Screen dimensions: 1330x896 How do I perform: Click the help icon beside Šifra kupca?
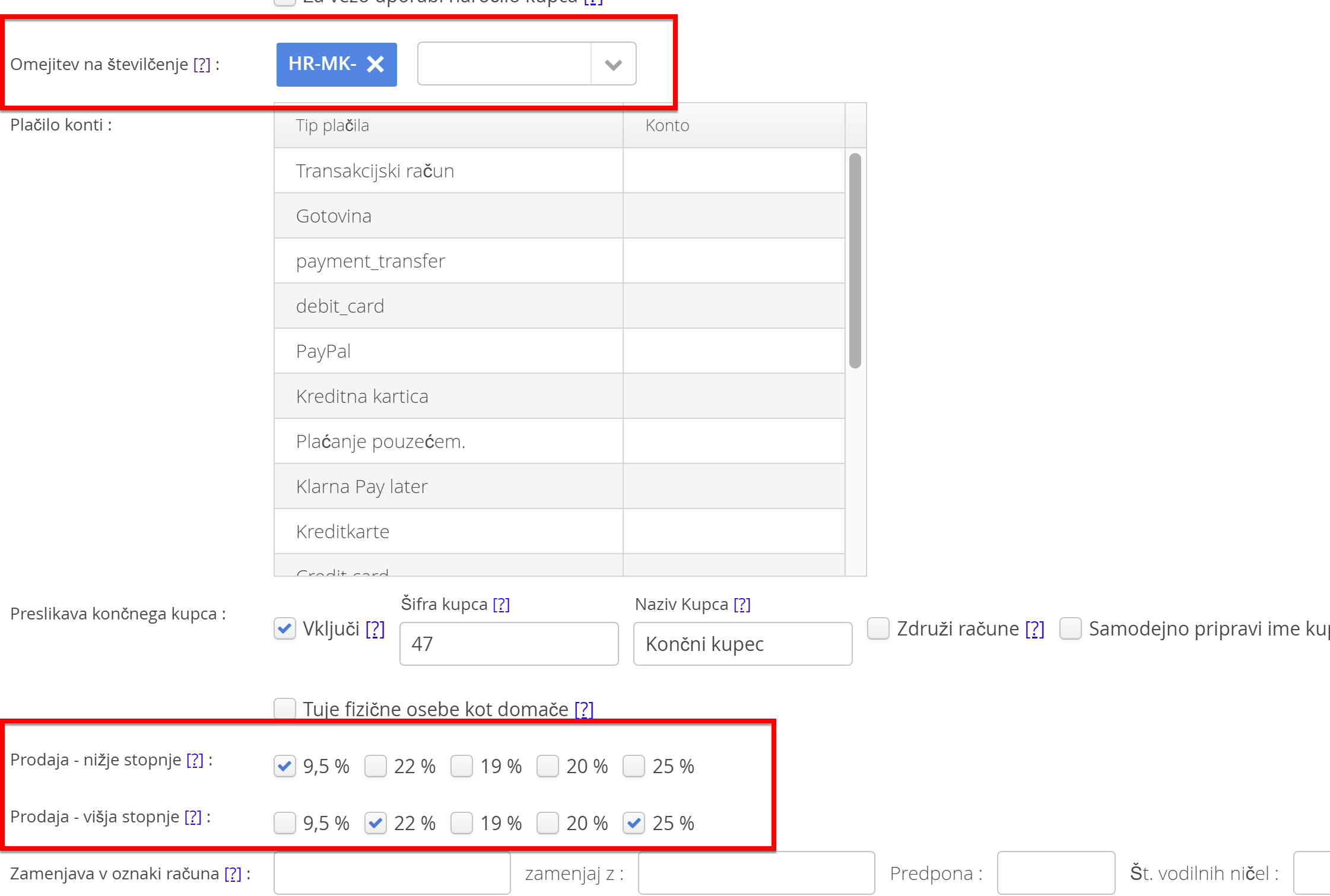pos(501,604)
